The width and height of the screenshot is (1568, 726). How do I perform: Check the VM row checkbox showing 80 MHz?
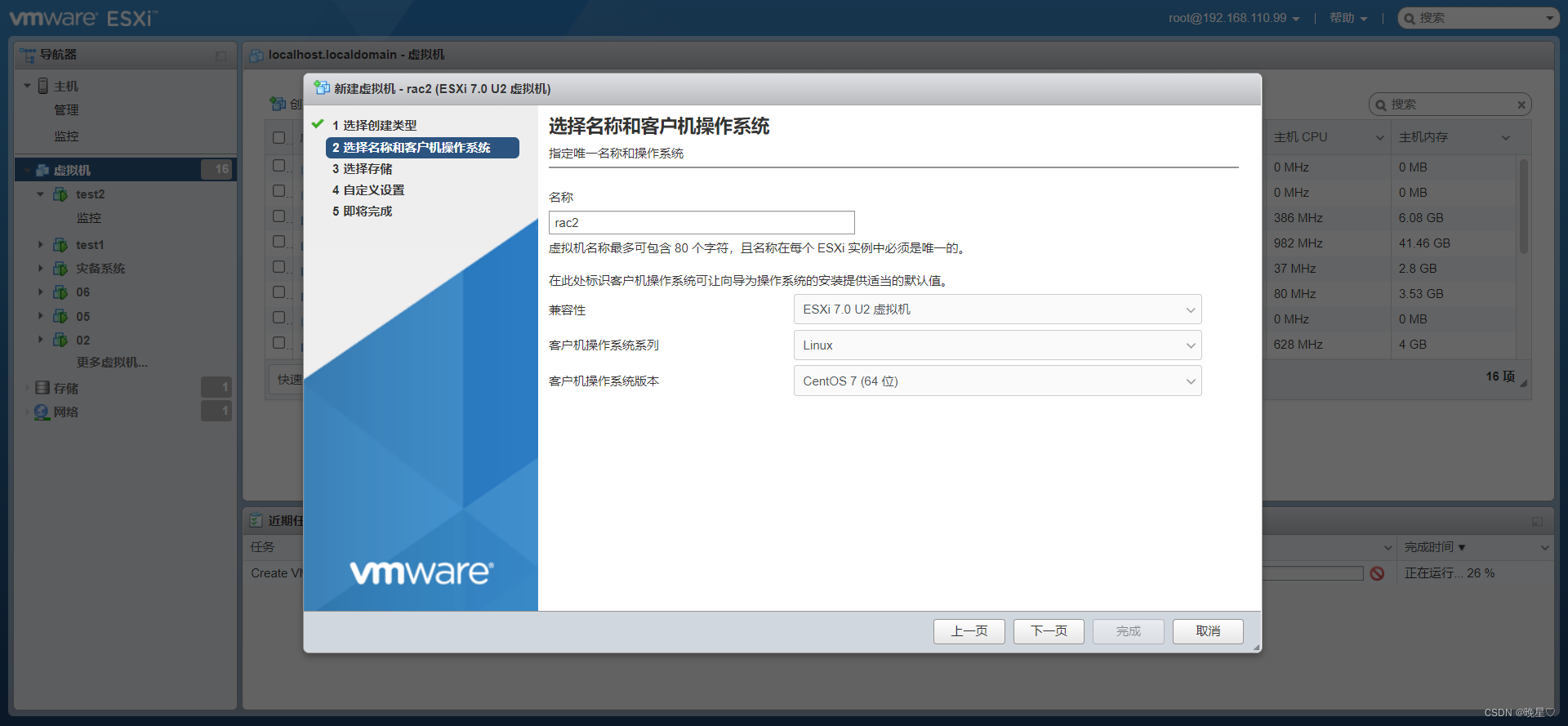pos(279,292)
